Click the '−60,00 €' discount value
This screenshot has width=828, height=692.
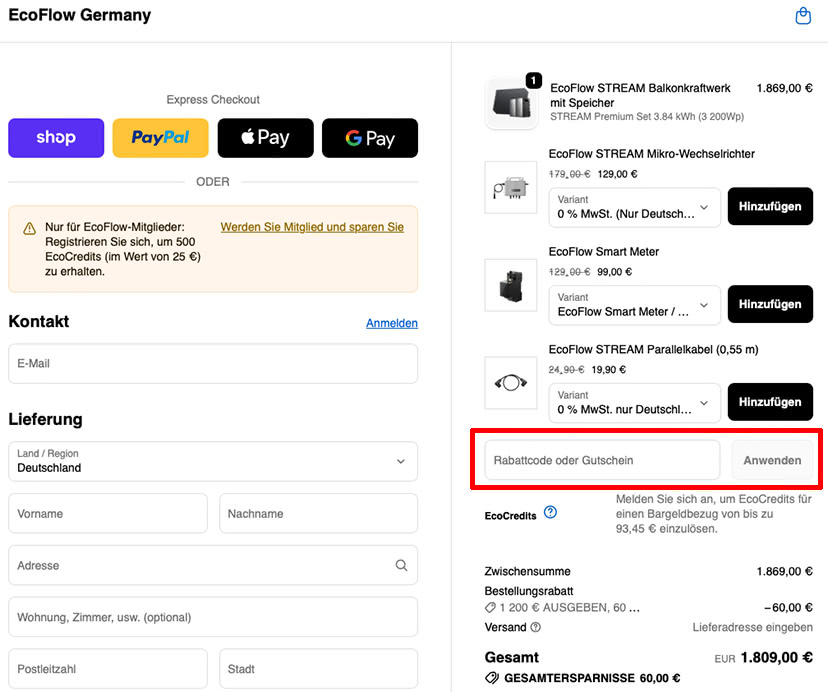pyautogui.click(x=788, y=608)
